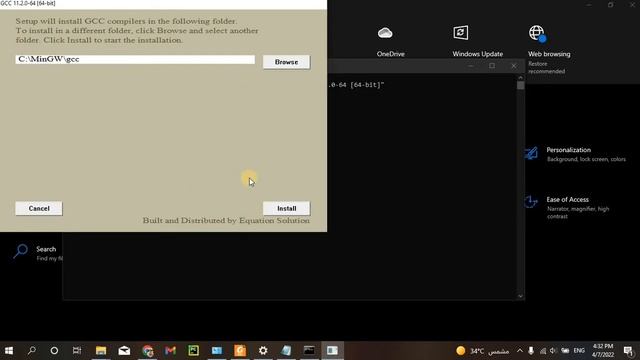Open the blue photo app on taskbar
The width and height of the screenshot is (640, 360).
tap(217, 351)
